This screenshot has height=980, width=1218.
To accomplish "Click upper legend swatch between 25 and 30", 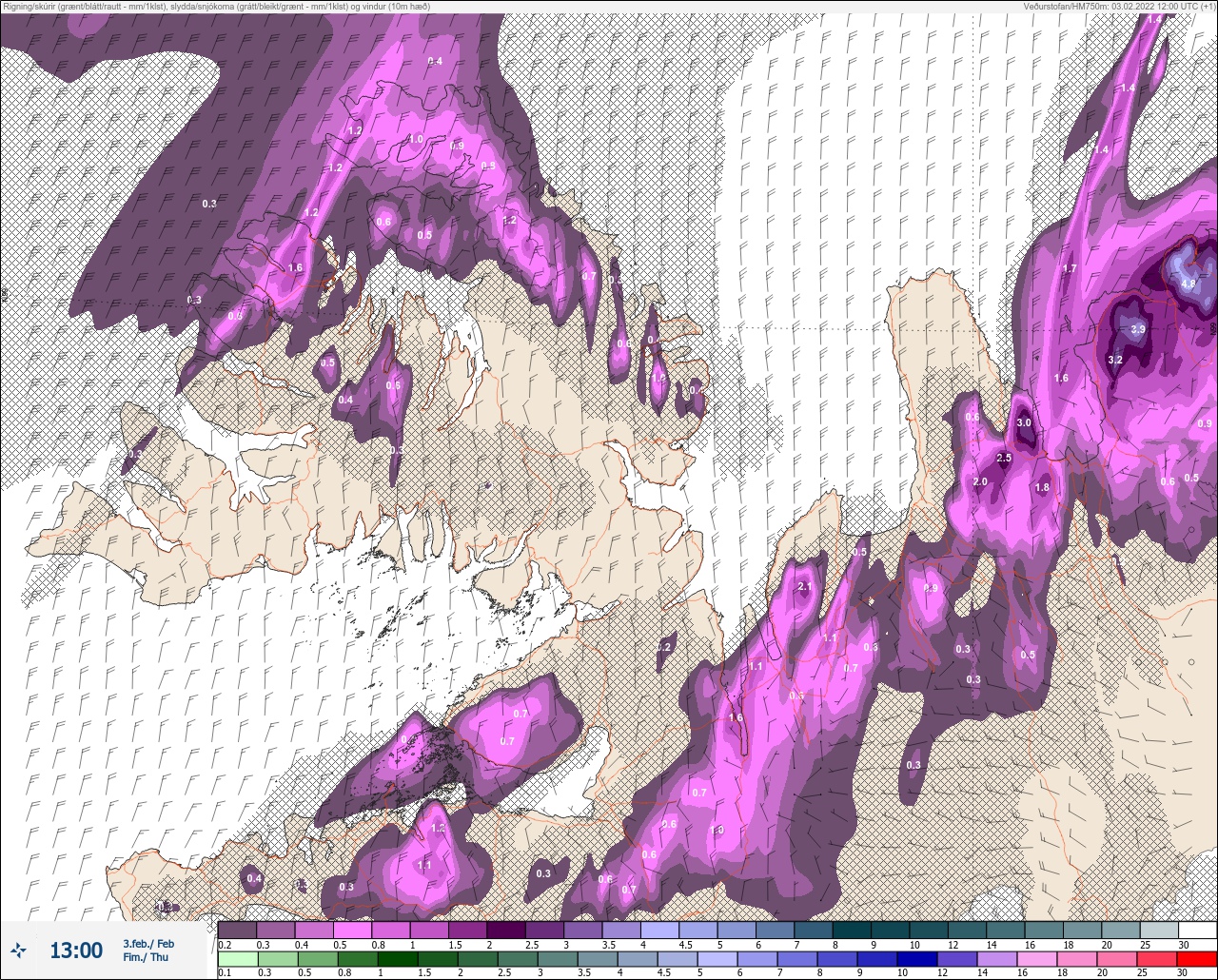I will coord(1159,930).
